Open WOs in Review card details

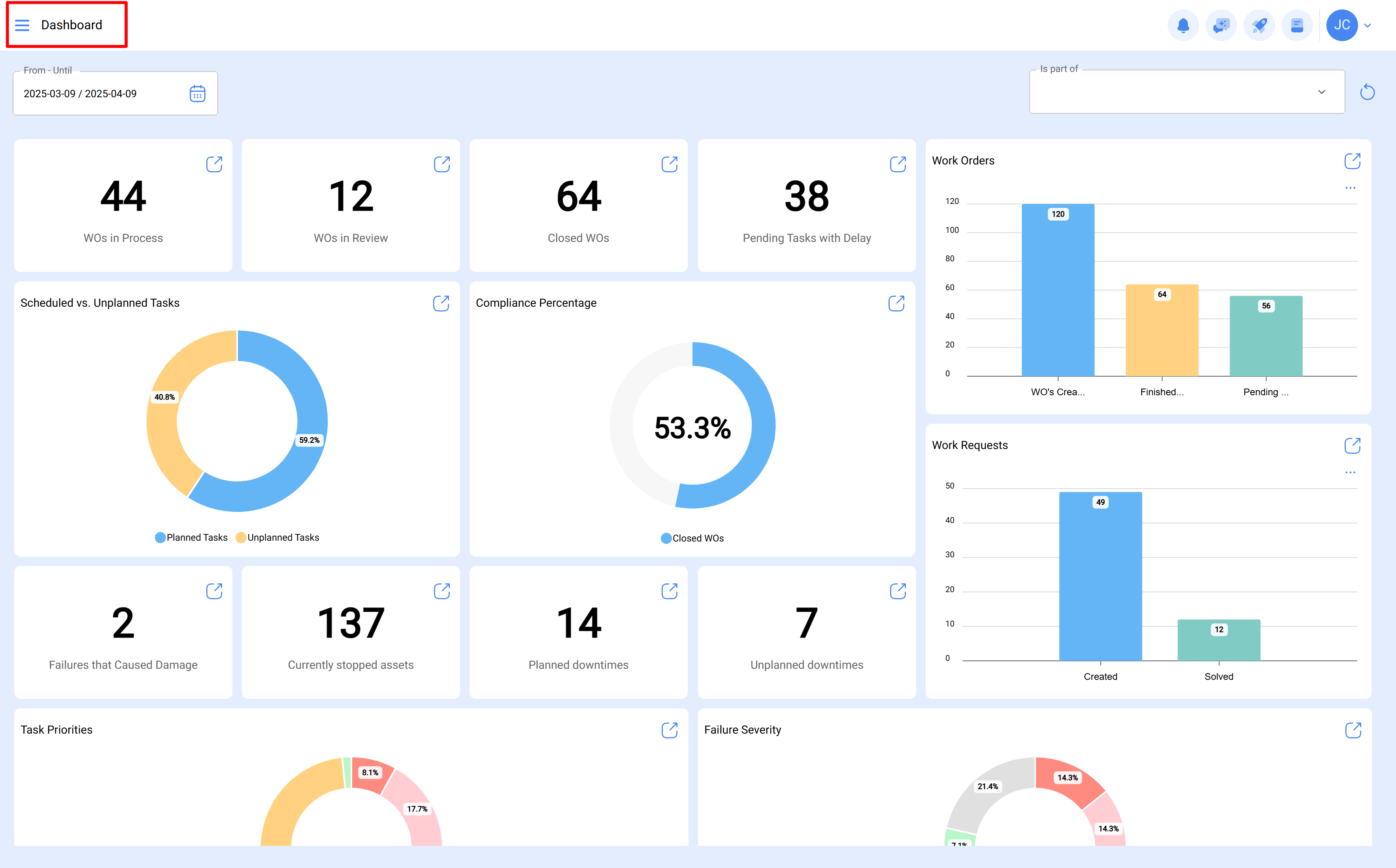click(x=442, y=164)
